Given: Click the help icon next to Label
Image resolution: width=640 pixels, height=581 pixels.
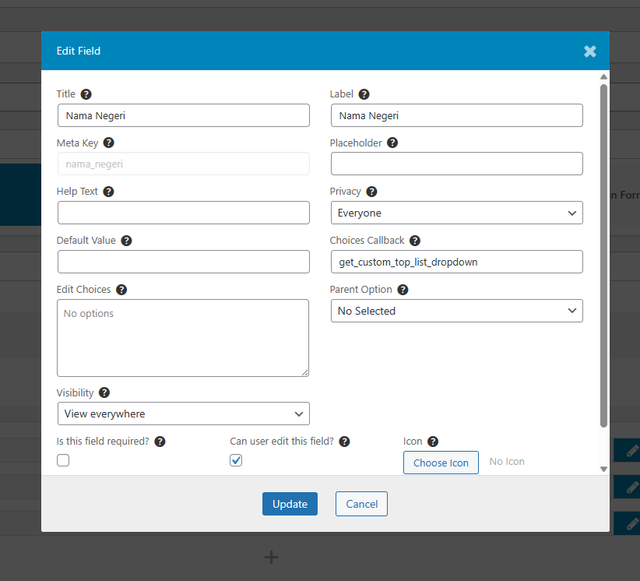Looking at the screenshot, I should point(364,94).
